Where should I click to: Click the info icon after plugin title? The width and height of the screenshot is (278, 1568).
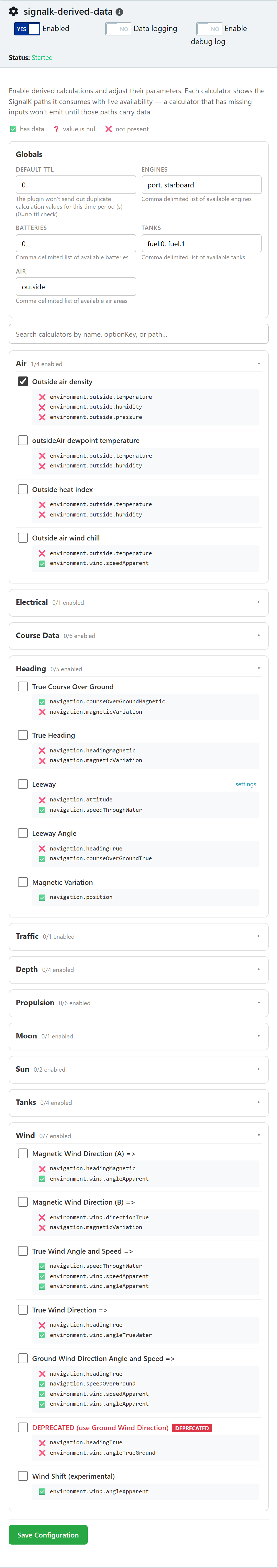coord(119,12)
